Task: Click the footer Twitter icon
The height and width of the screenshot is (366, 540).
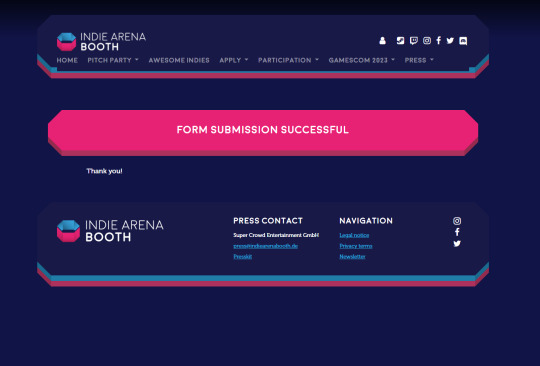Action: 457,244
